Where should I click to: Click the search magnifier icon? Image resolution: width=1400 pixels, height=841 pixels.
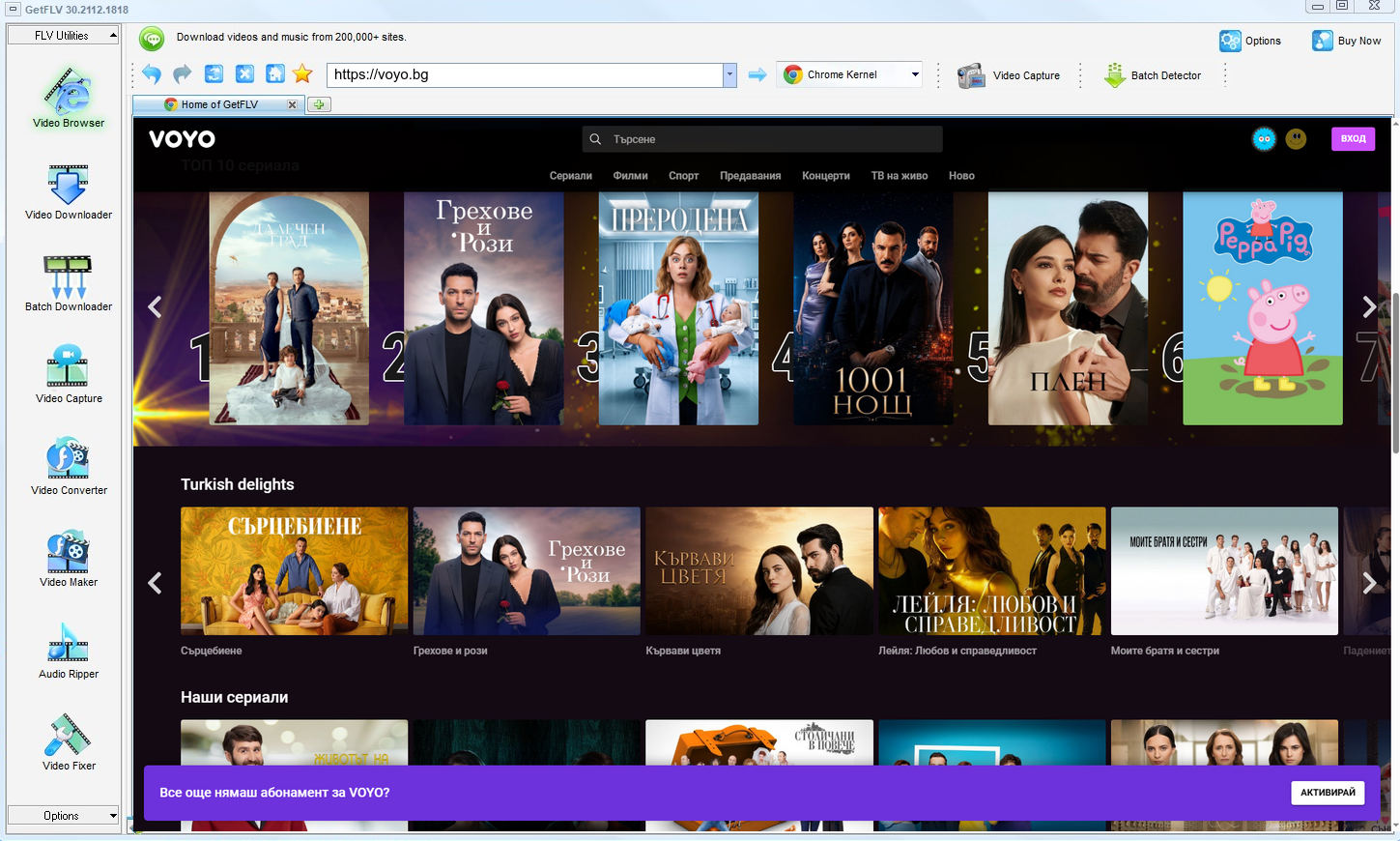pyautogui.click(x=595, y=139)
